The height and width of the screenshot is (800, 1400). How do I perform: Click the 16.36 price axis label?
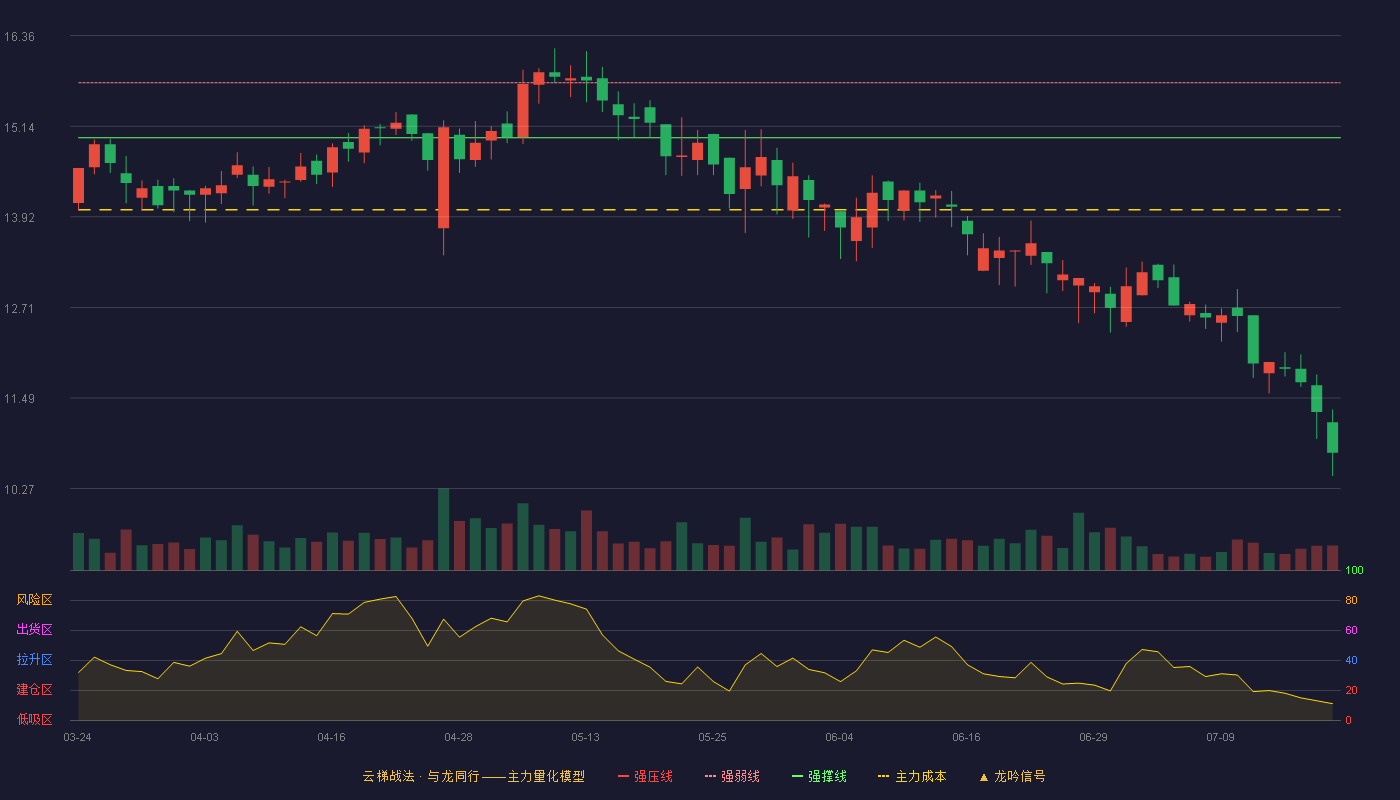click(19, 37)
